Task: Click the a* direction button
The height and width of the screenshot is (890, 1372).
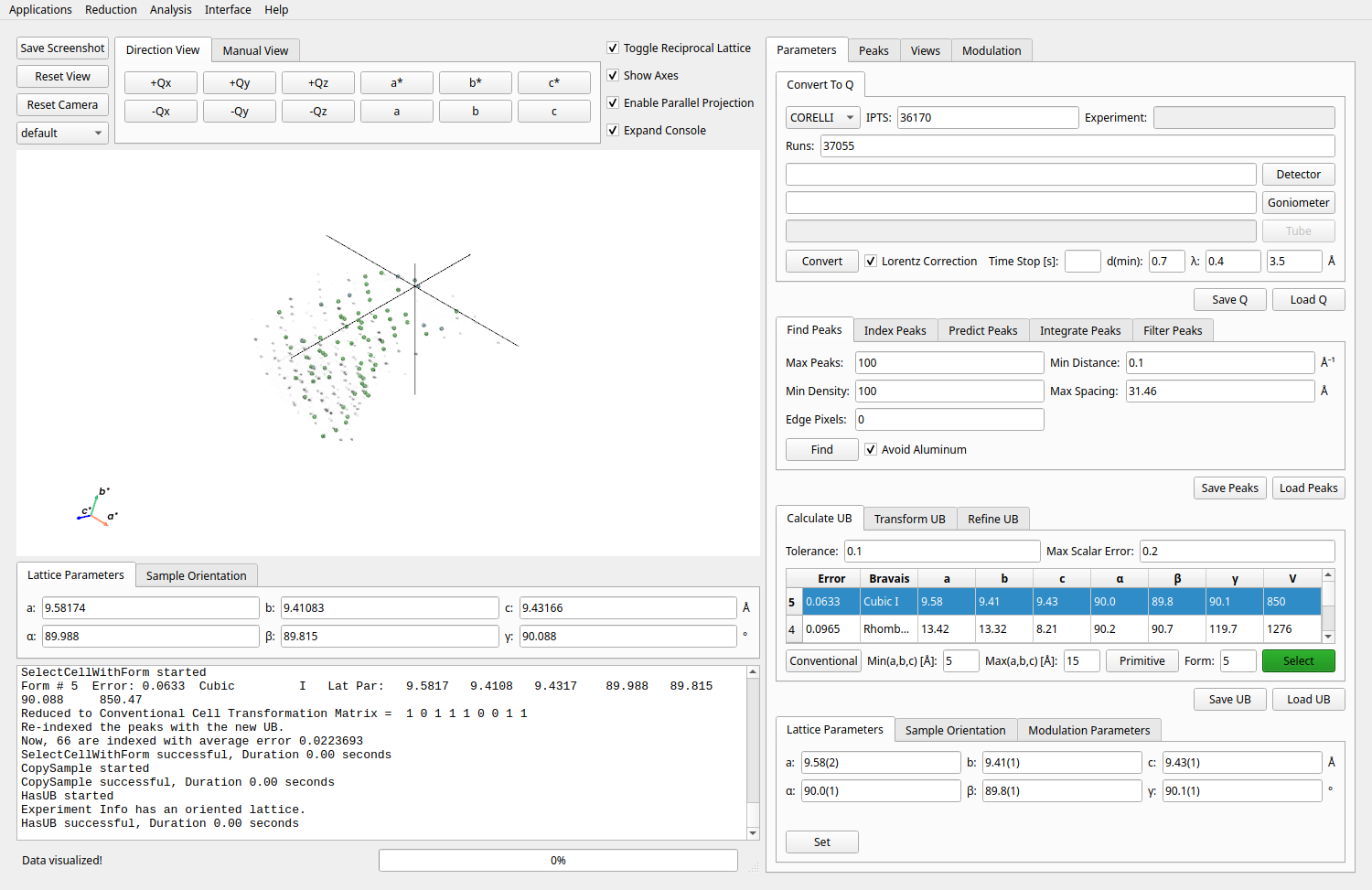Action: 397,83
